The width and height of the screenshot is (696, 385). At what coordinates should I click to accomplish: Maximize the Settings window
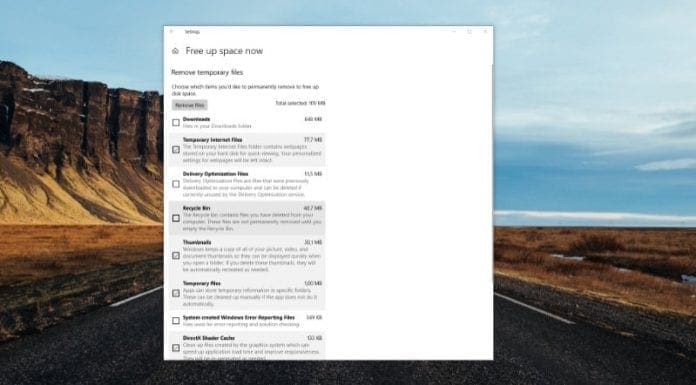click(x=469, y=32)
